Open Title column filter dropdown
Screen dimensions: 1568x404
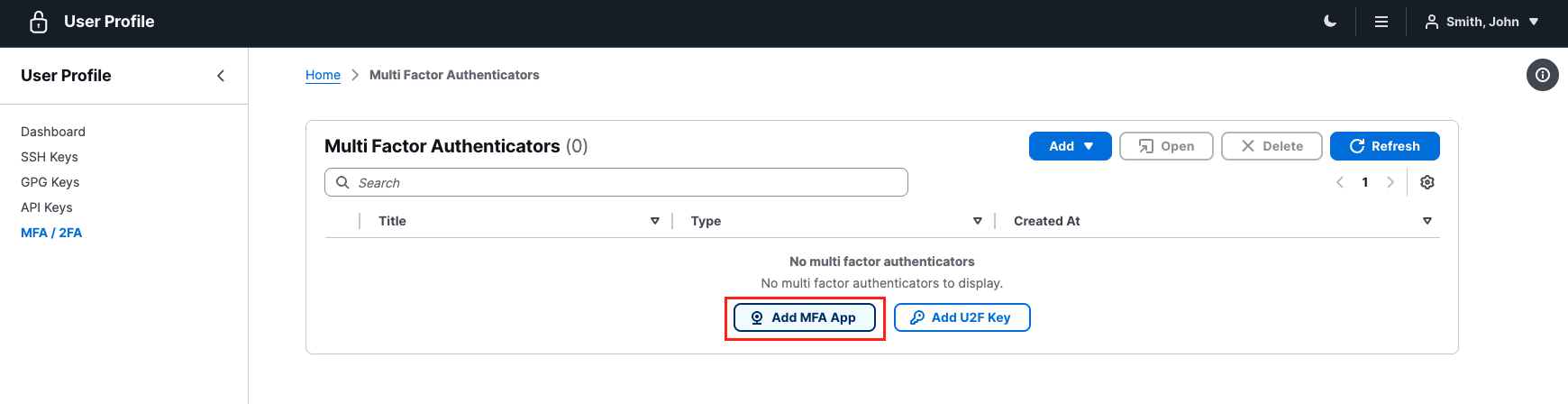pyautogui.click(x=655, y=221)
